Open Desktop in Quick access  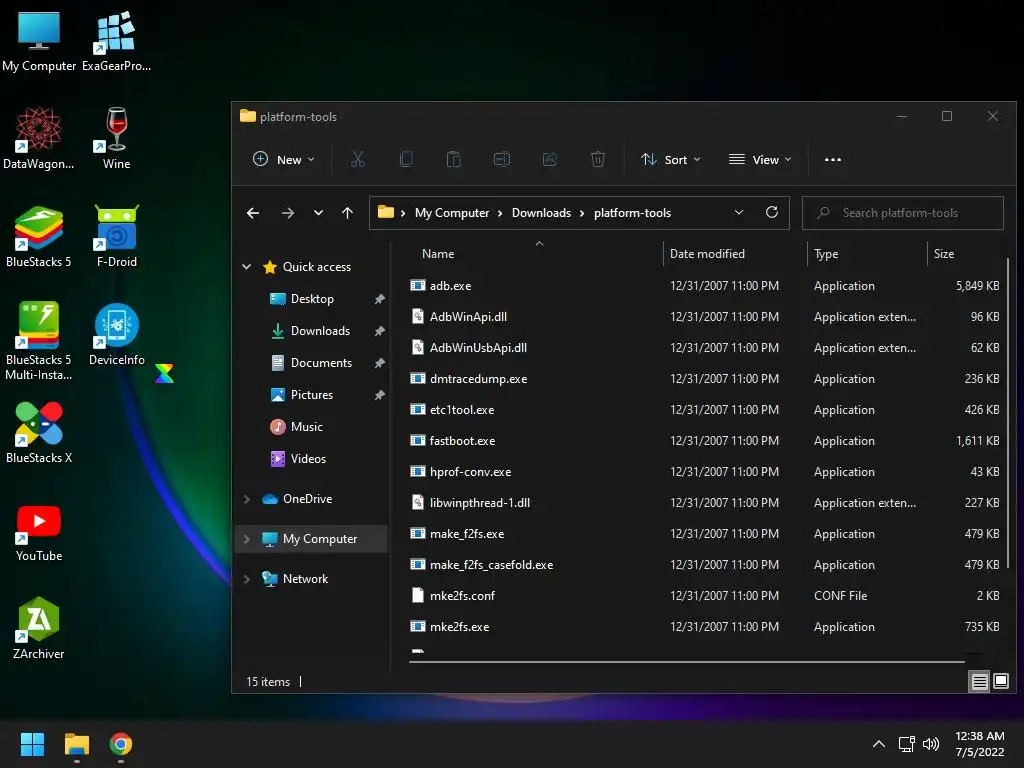312,298
